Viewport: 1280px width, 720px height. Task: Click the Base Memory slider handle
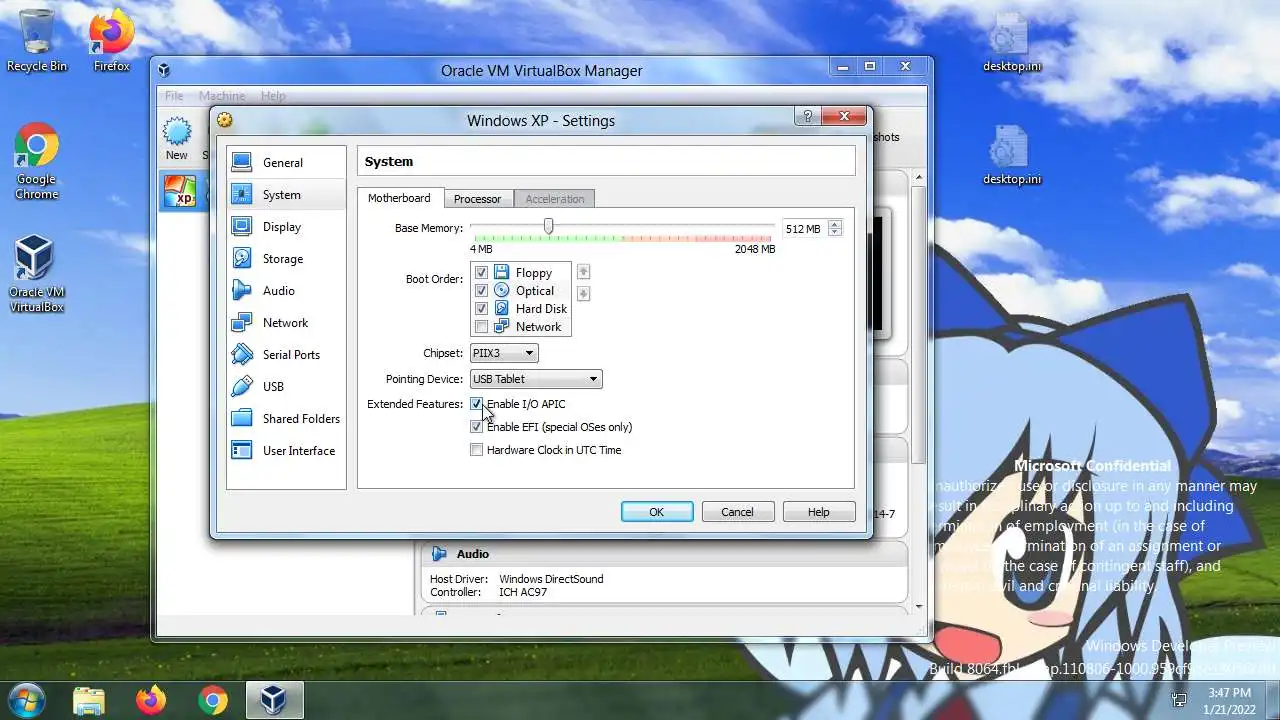tap(548, 227)
